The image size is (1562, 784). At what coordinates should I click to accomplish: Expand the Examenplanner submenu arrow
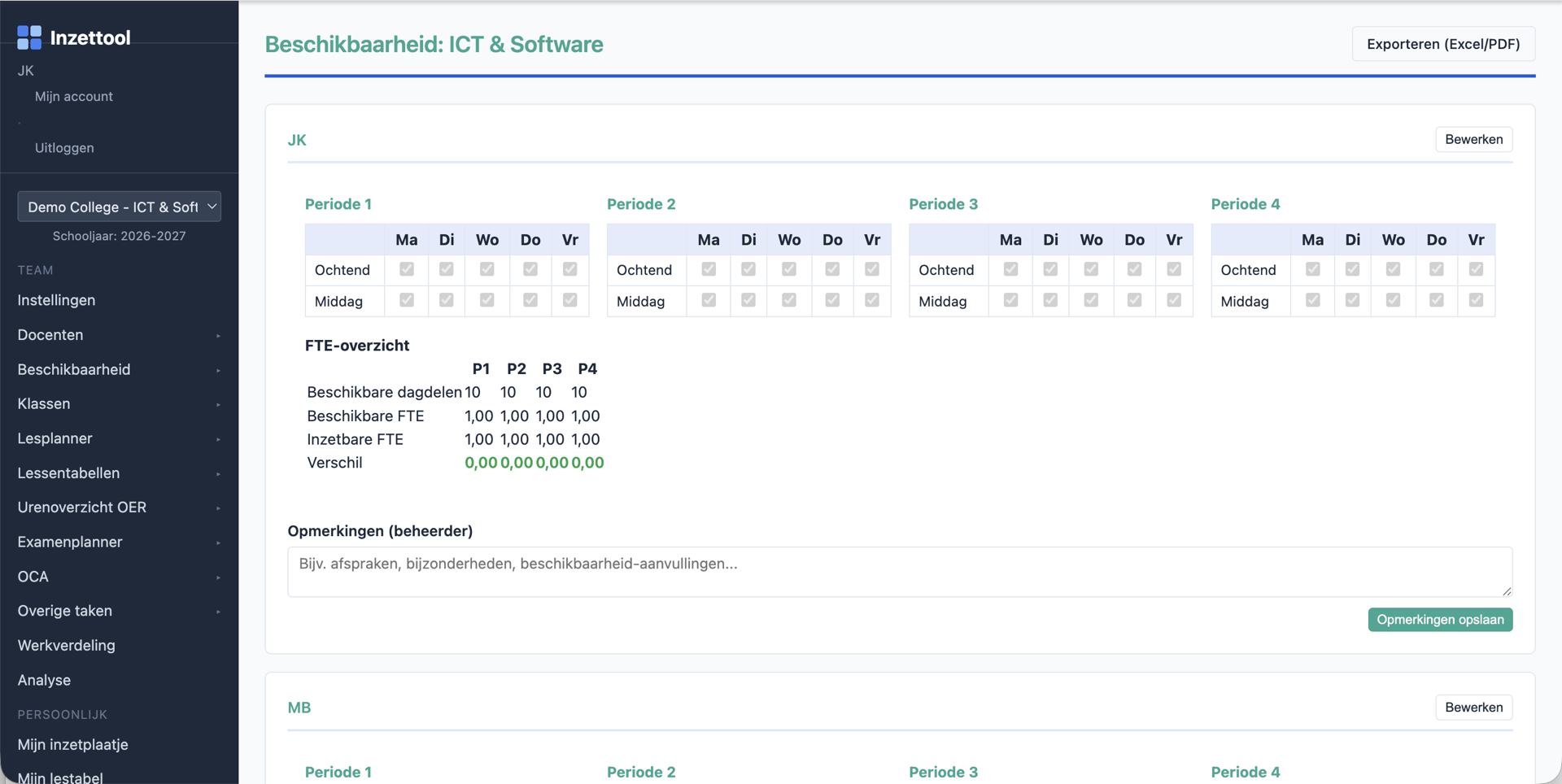[x=218, y=542]
